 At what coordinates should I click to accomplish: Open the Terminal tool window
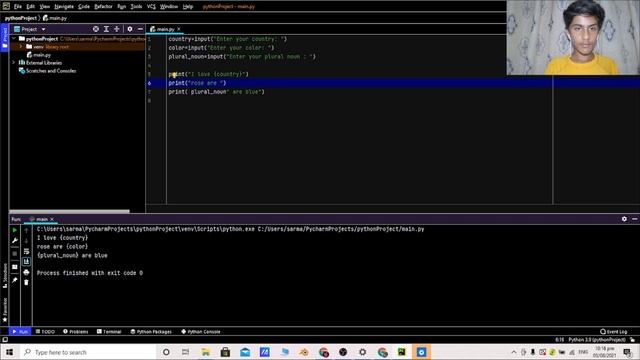(x=109, y=332)
